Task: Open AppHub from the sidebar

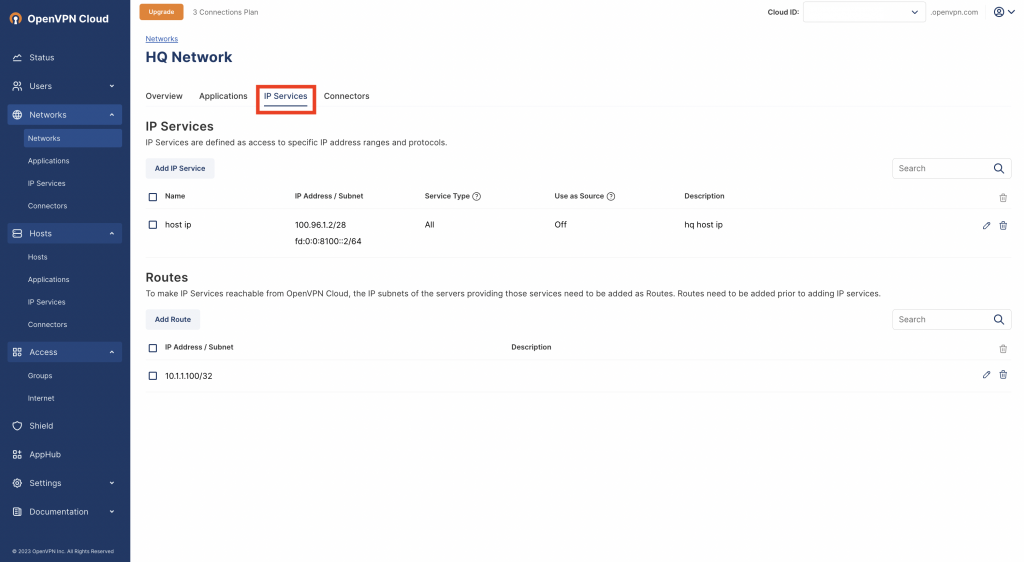Action: (44, 454)
